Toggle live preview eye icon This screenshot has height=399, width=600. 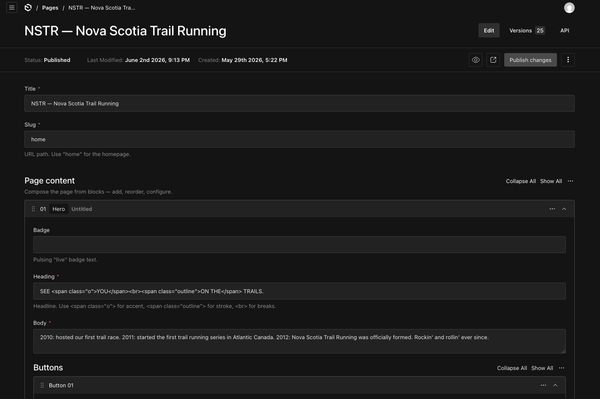(476, 60)
